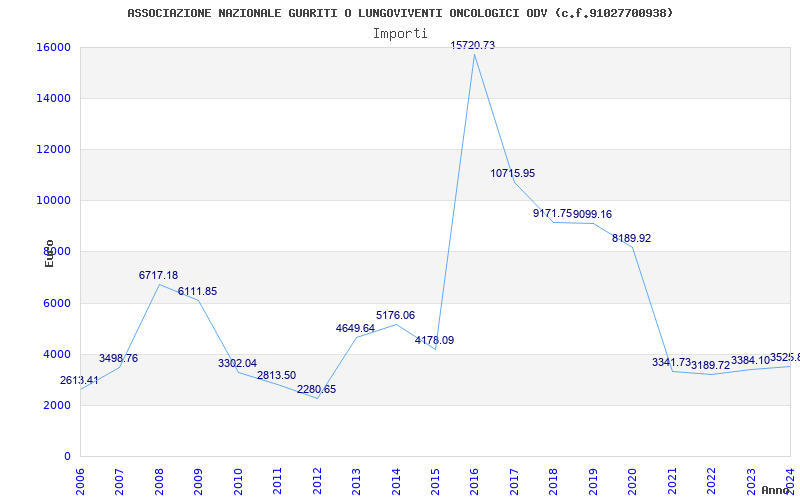Select the x-axis year 2007
Viewport: 800px width, 500px height.
click(x=119, y=481)
